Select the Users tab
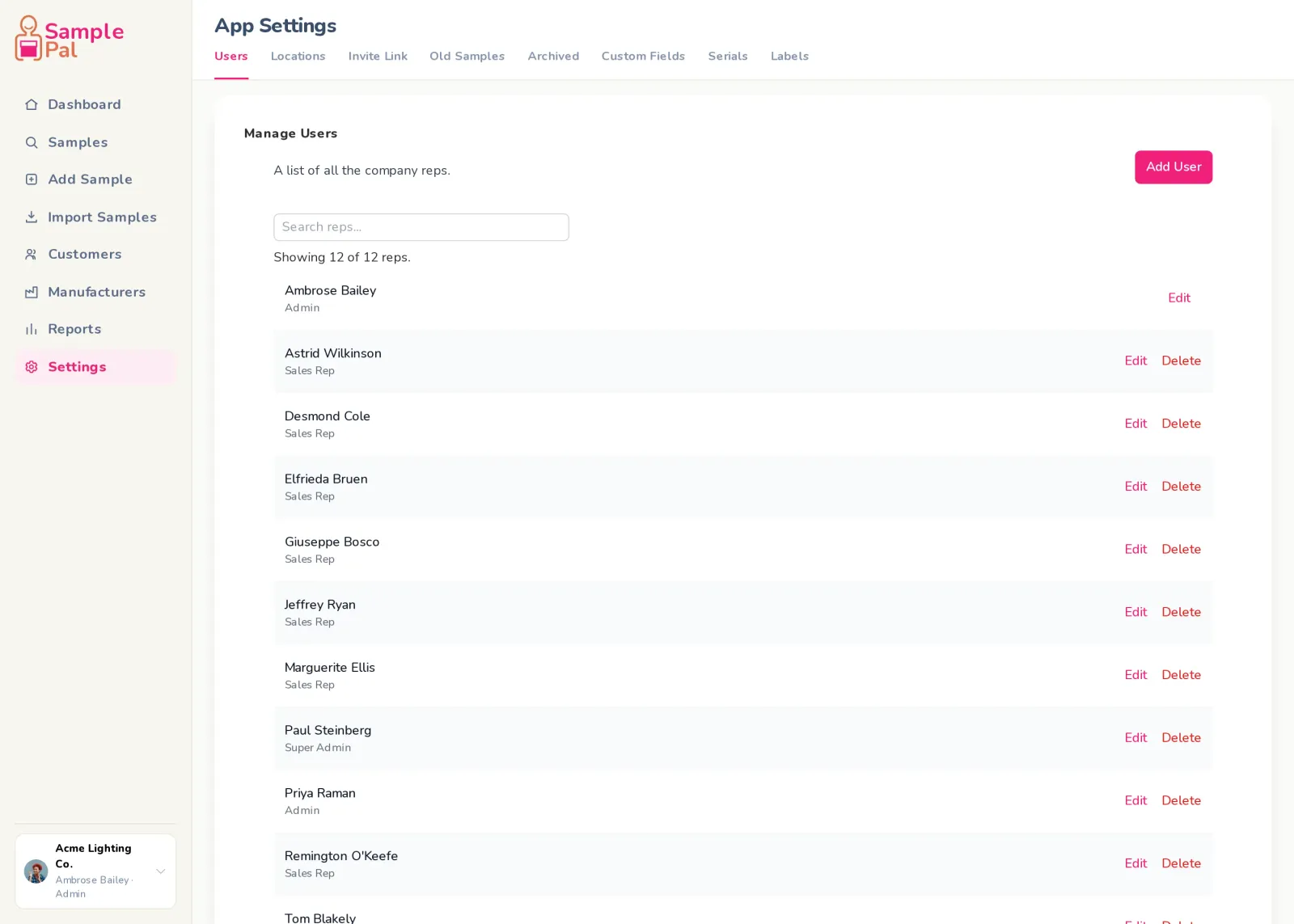 click(x=231, y=56)
